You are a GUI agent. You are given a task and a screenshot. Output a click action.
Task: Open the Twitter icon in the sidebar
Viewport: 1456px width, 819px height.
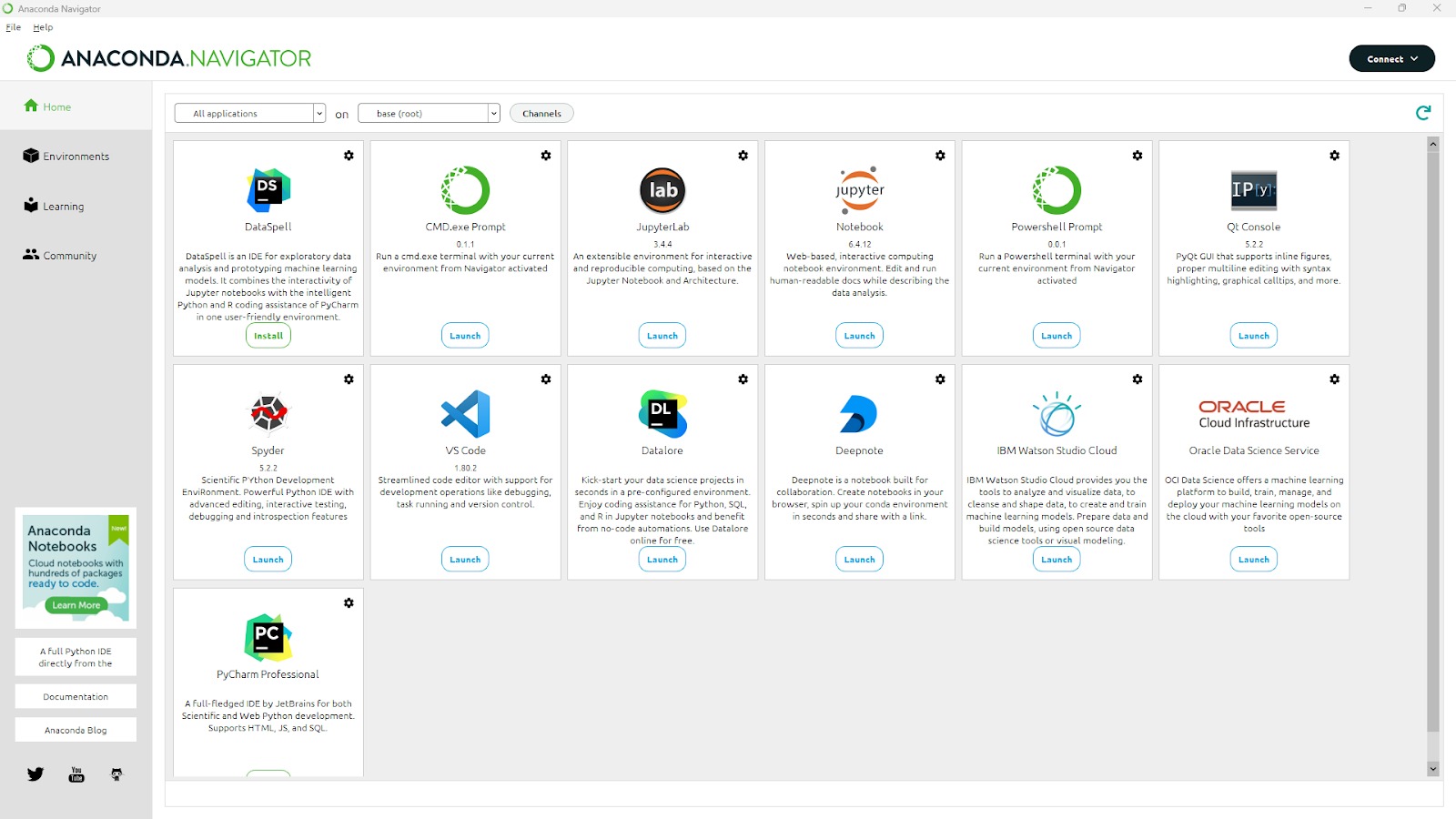coord(35,774)
